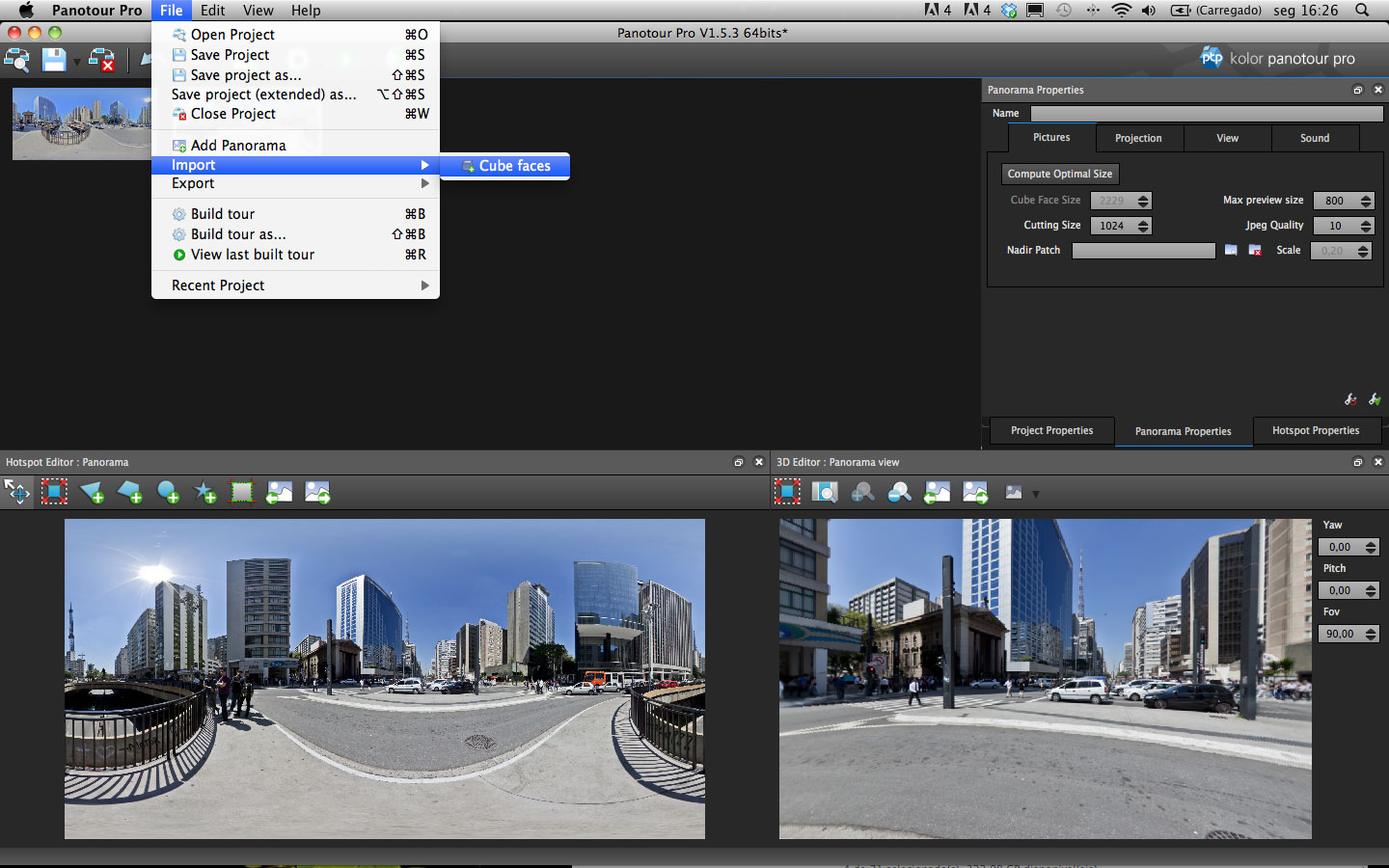Select Build tour menu entry

click(295, 214)
